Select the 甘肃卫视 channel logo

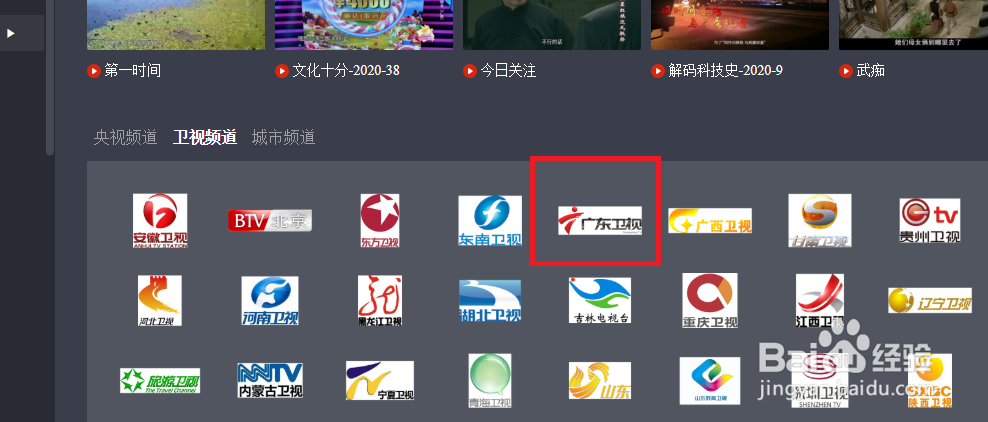point(820,220)
